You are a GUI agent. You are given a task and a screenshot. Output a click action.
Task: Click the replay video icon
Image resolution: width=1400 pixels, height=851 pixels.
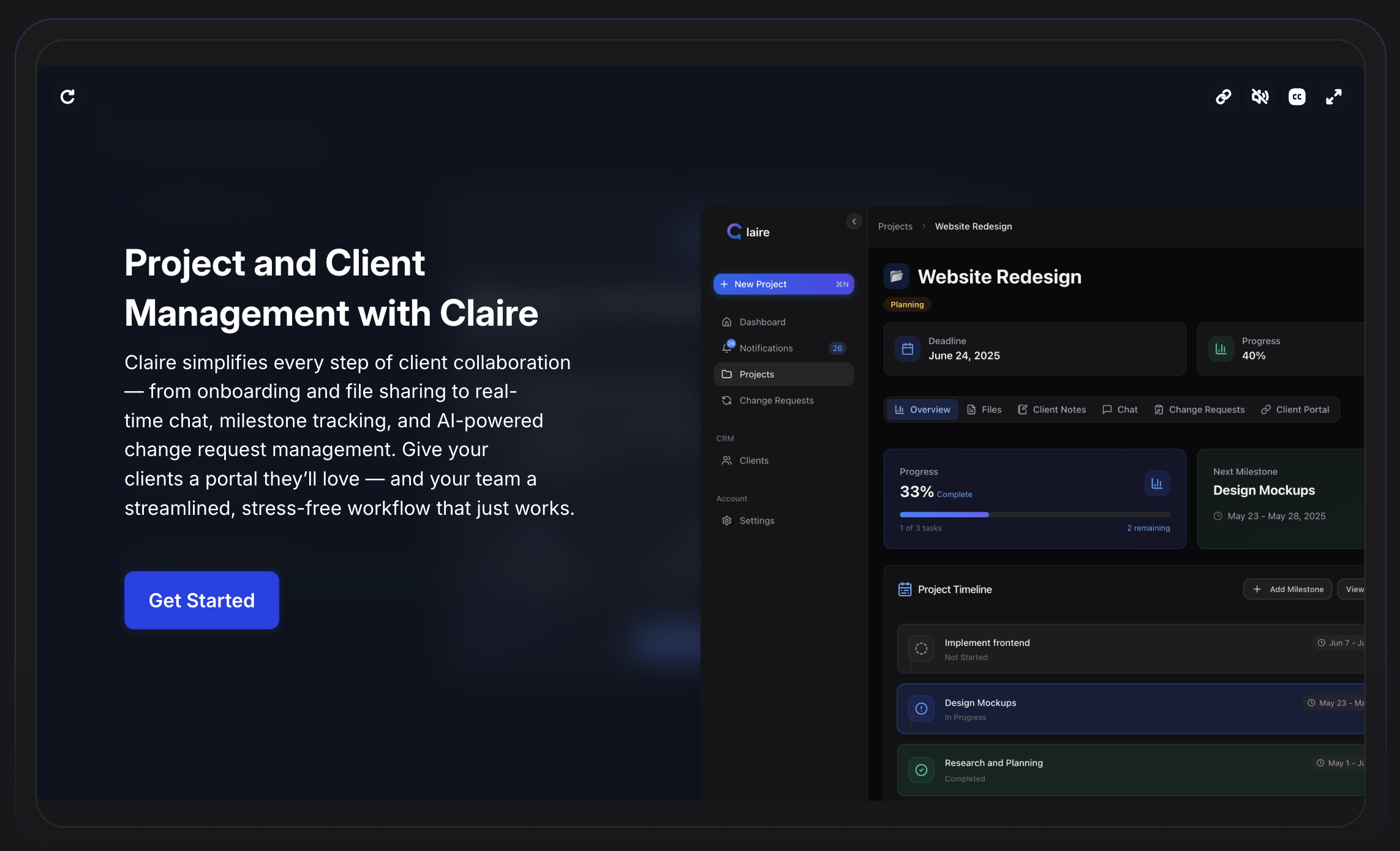(x=67, y=97)
